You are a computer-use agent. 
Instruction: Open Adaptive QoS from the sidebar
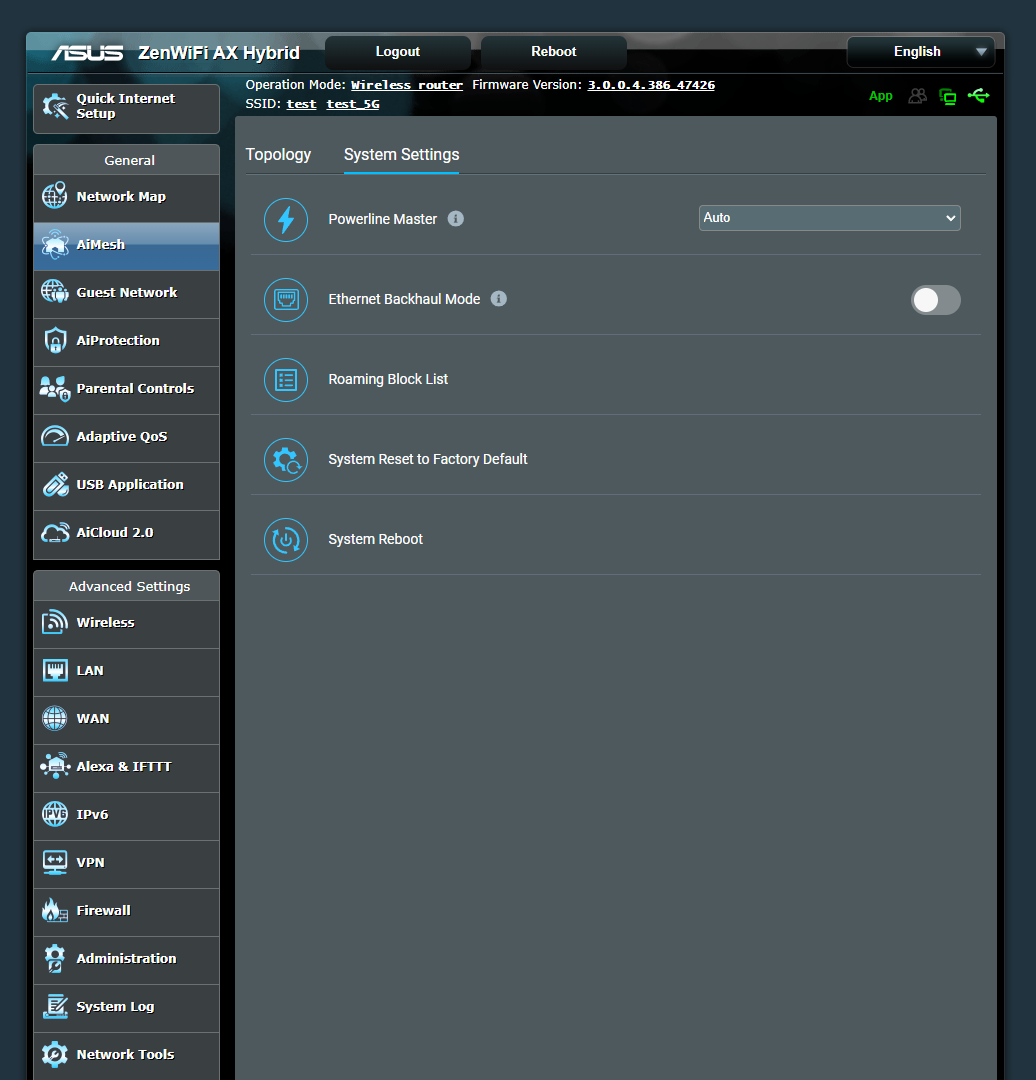pyautogui.click(x=126, y=437)
